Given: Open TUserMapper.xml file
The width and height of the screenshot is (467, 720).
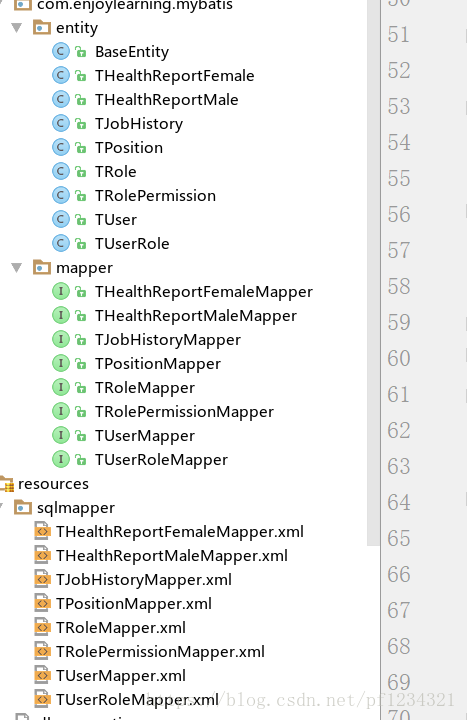Looking at the screenshot, I should (x=121, y=675).
